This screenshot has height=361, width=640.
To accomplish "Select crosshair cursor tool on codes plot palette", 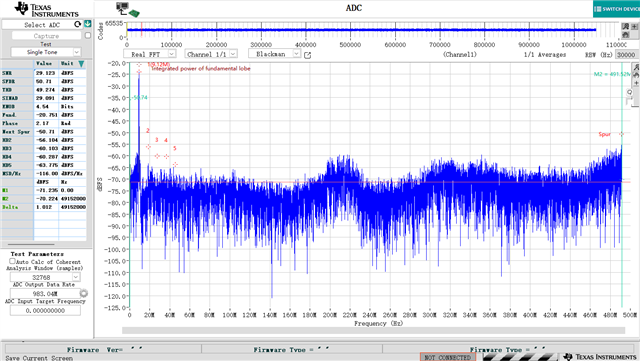I will point(634,27).
